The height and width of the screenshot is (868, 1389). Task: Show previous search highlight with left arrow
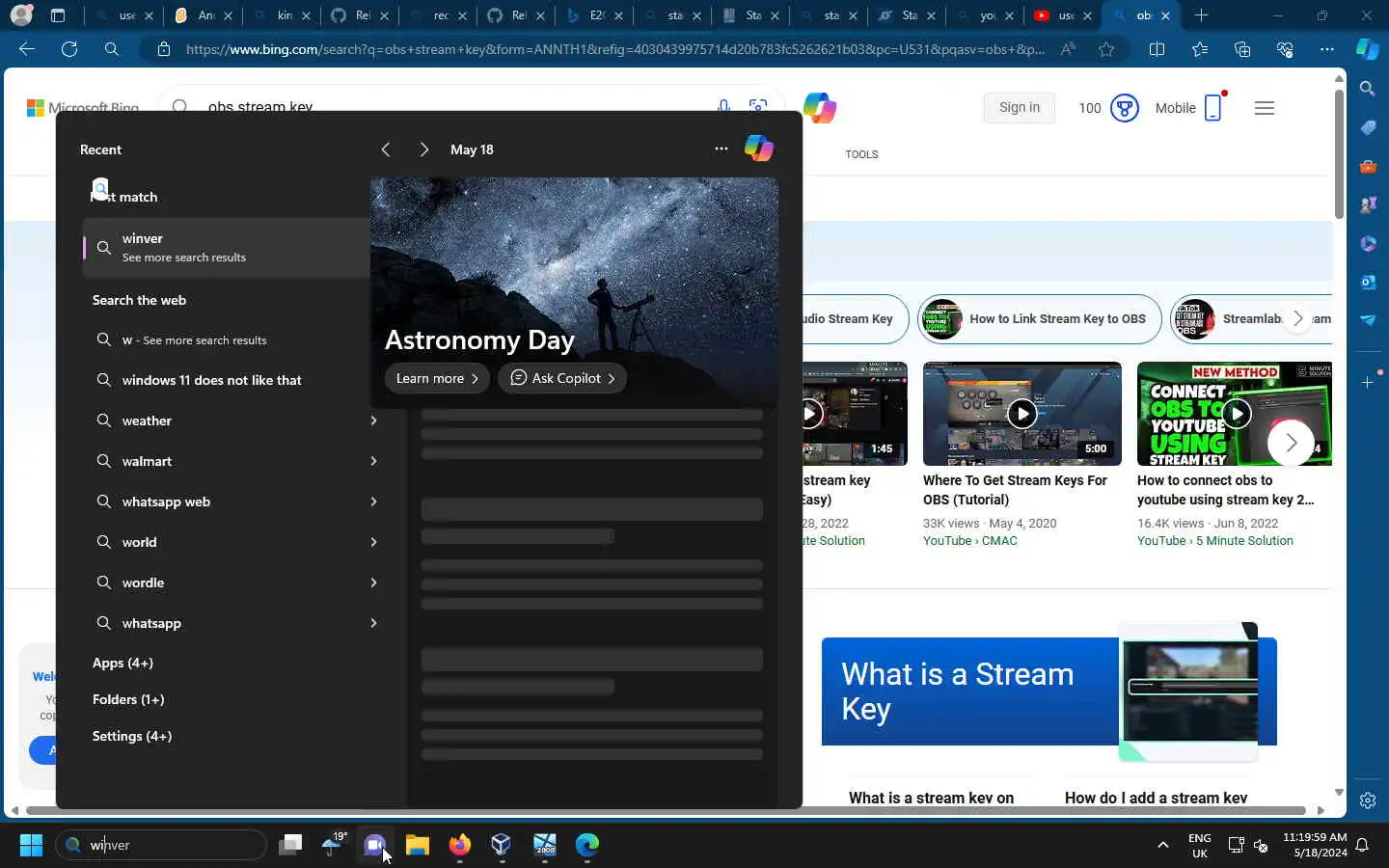386,149
